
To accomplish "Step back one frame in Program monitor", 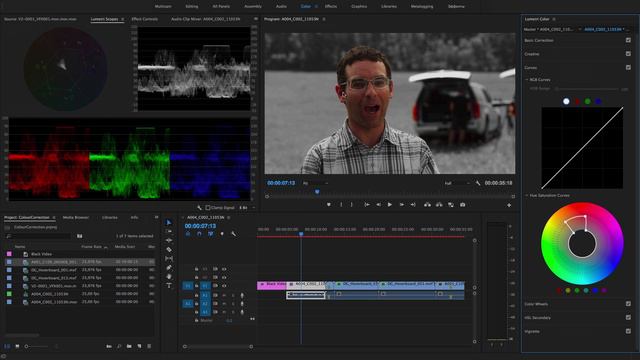I will (378, 204).
